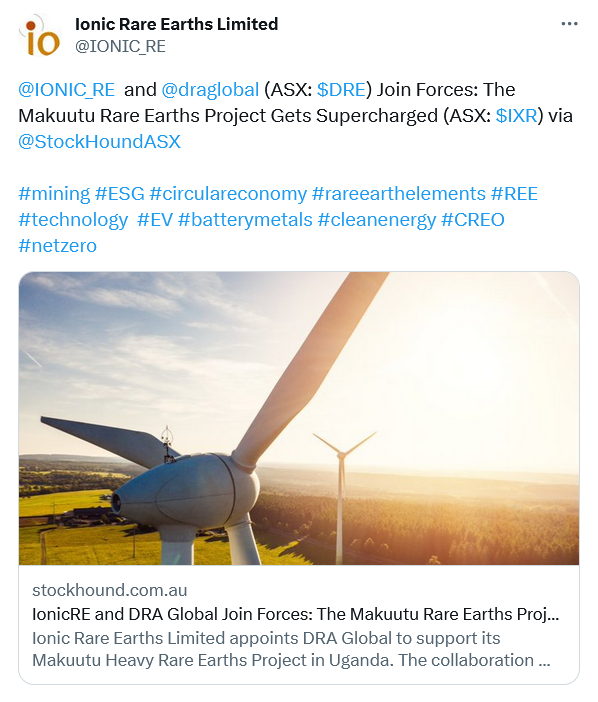Click the #technology hashtag
Image resolution: width=598 pixels, height=702 pixels.
pos(73,220)
